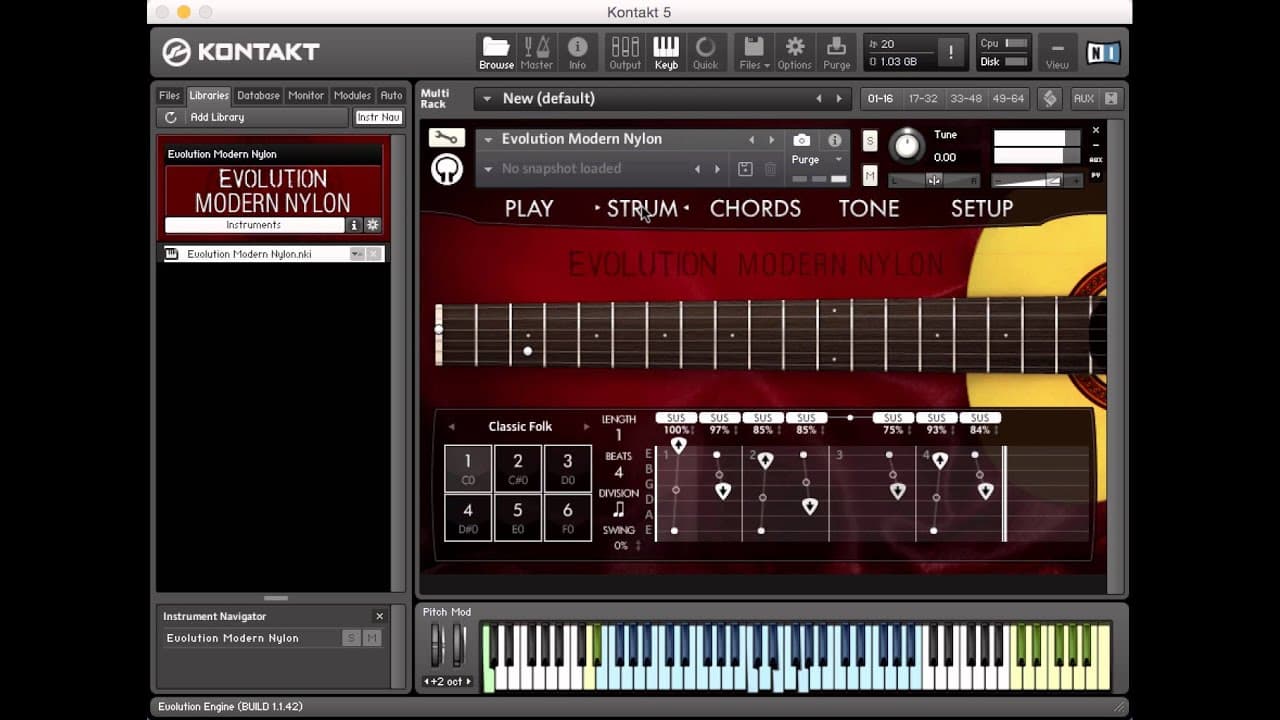Select previous strum pattern before Classic Folk
The image size is (1280, 720).
(451, 427)
